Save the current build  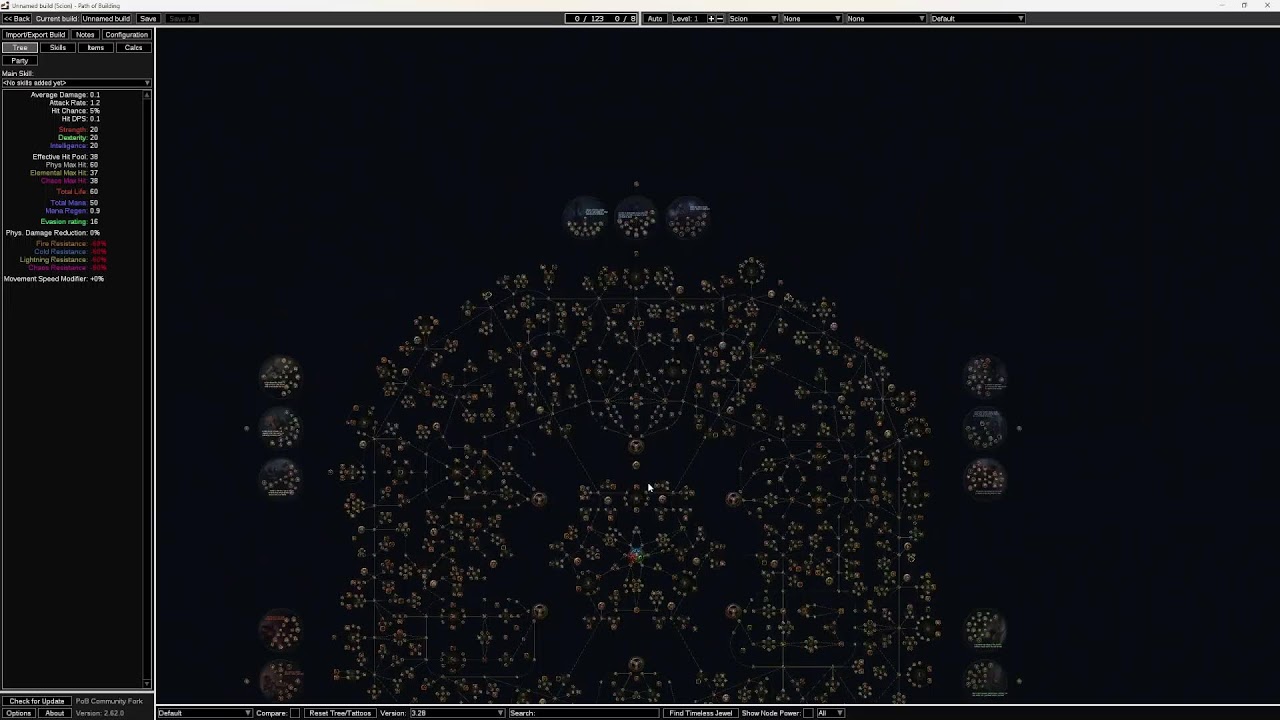tap(148, 19)
